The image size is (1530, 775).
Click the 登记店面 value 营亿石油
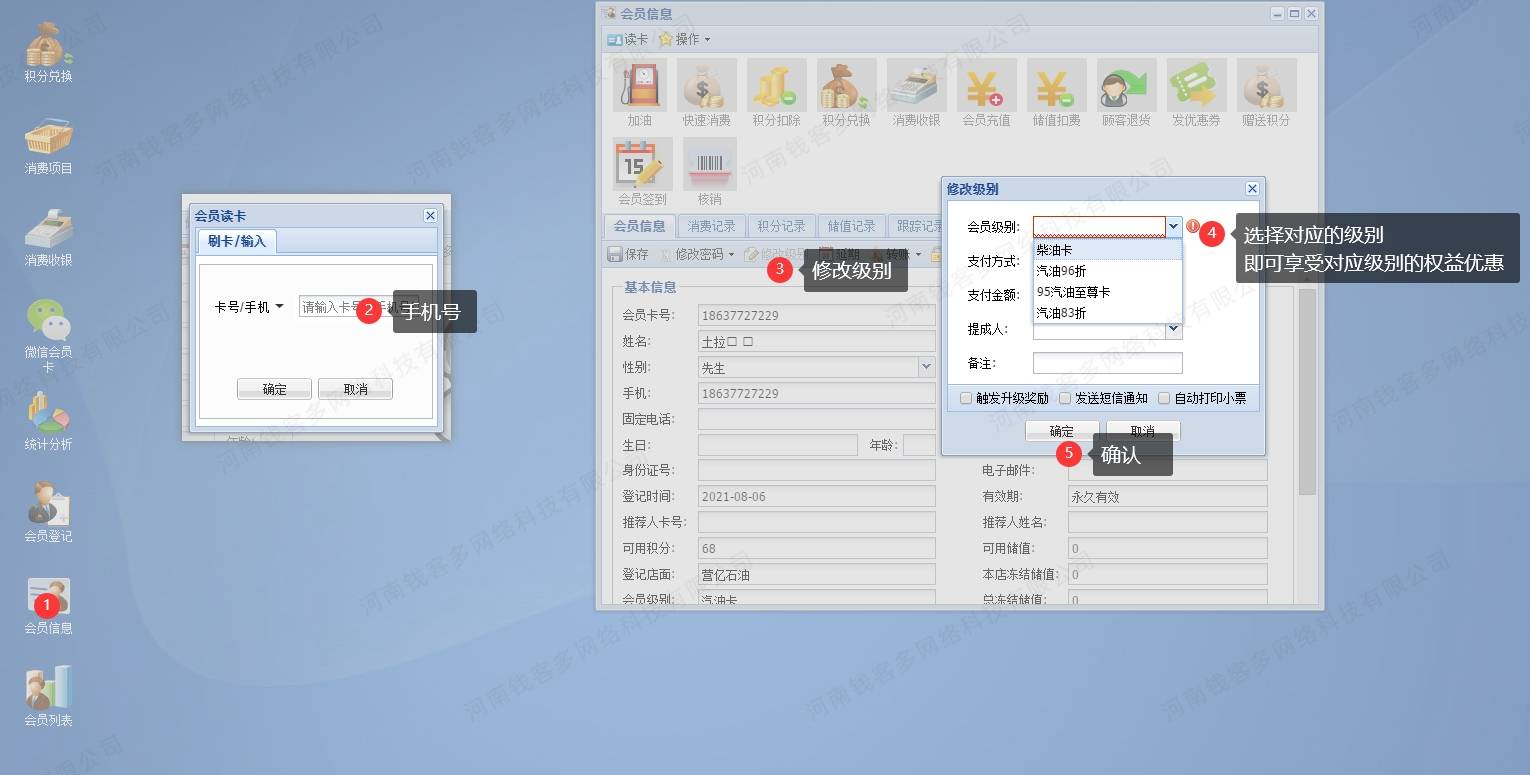[x=816, y=575]
